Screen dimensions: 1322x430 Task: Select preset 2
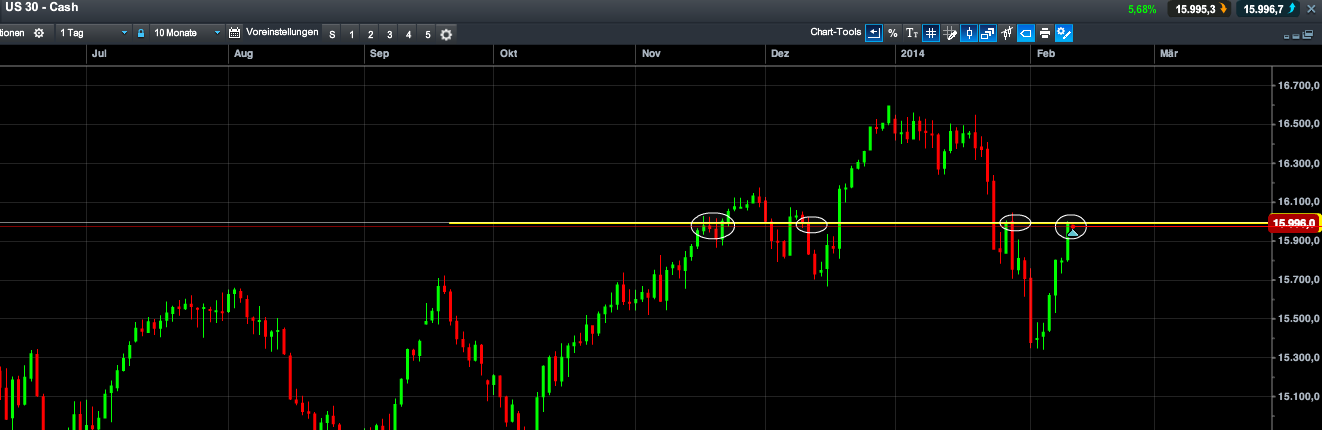(x=370, y=34)
